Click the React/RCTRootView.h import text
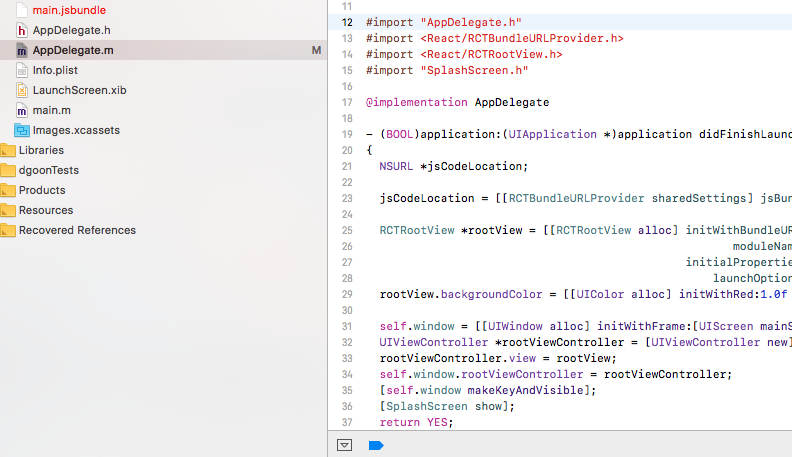 click(491, 55)
